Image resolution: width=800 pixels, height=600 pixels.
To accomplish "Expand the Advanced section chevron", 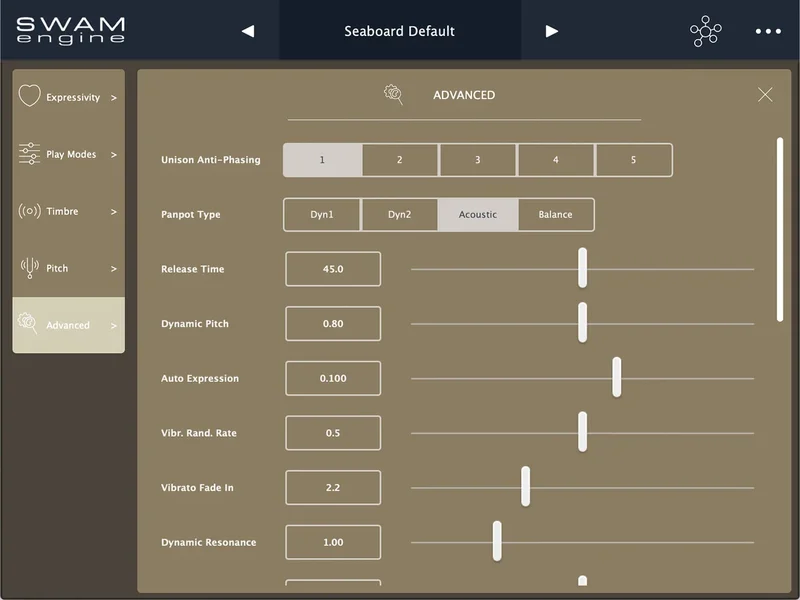I will tap(114, 326).
